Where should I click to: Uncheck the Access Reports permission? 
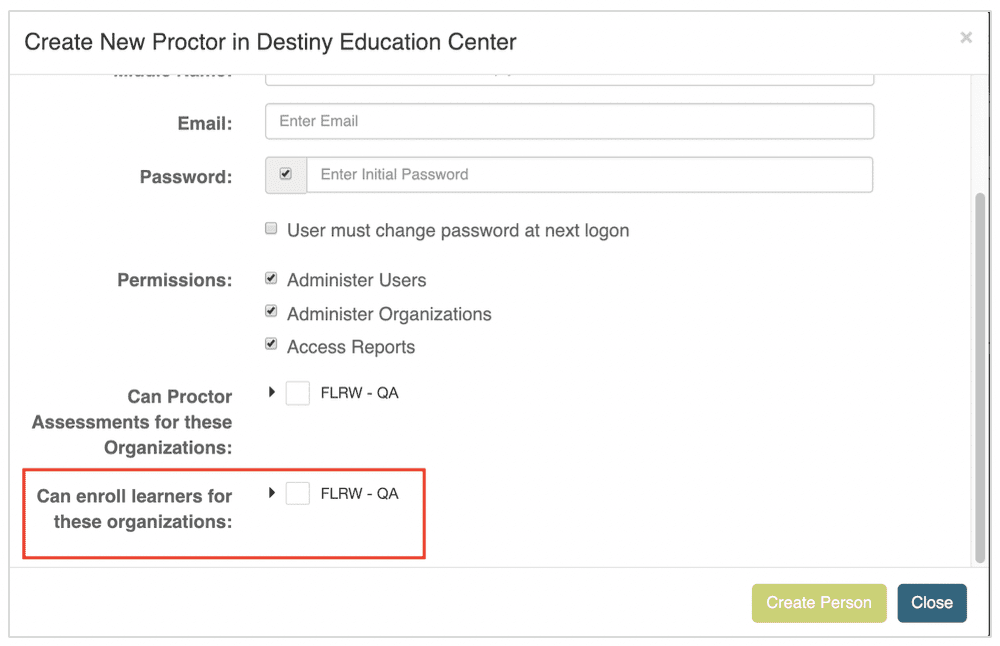pos(271,345)
